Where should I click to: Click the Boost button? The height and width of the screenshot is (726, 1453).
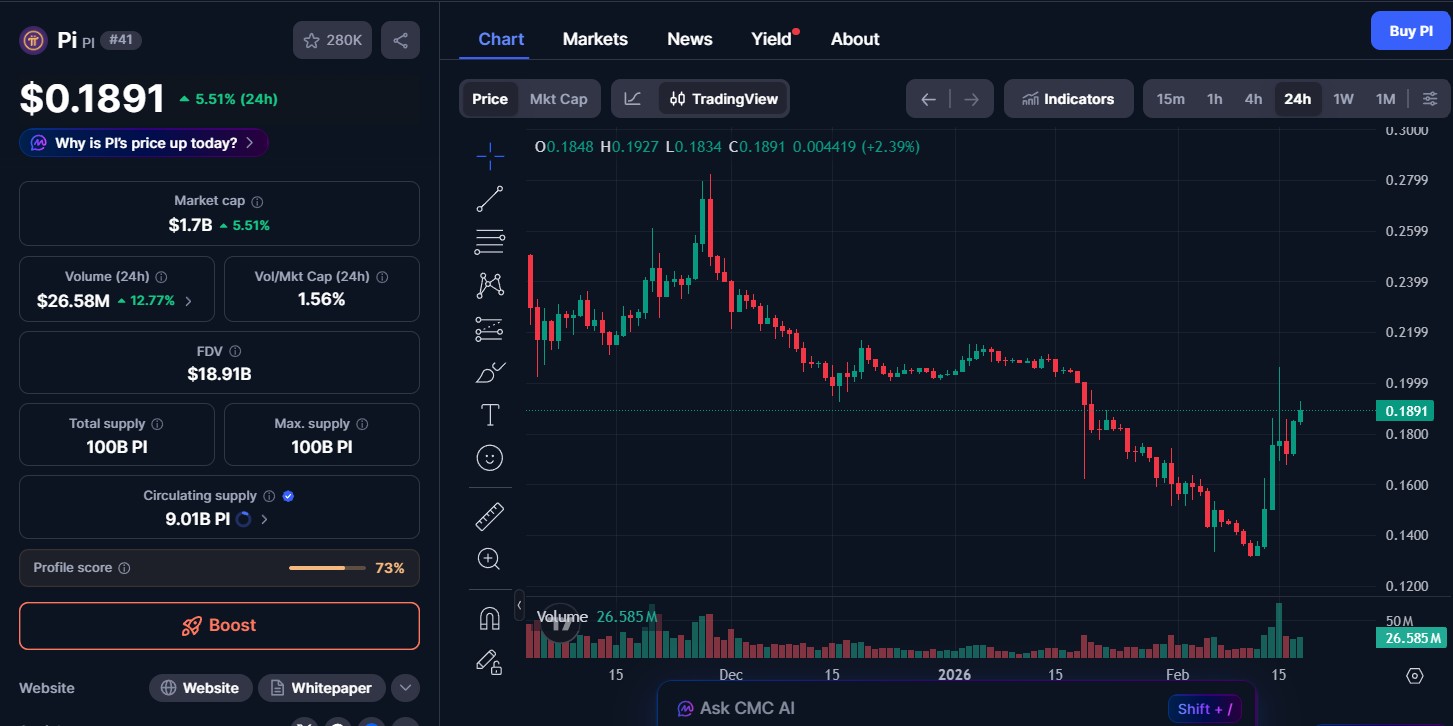[219, 625]
